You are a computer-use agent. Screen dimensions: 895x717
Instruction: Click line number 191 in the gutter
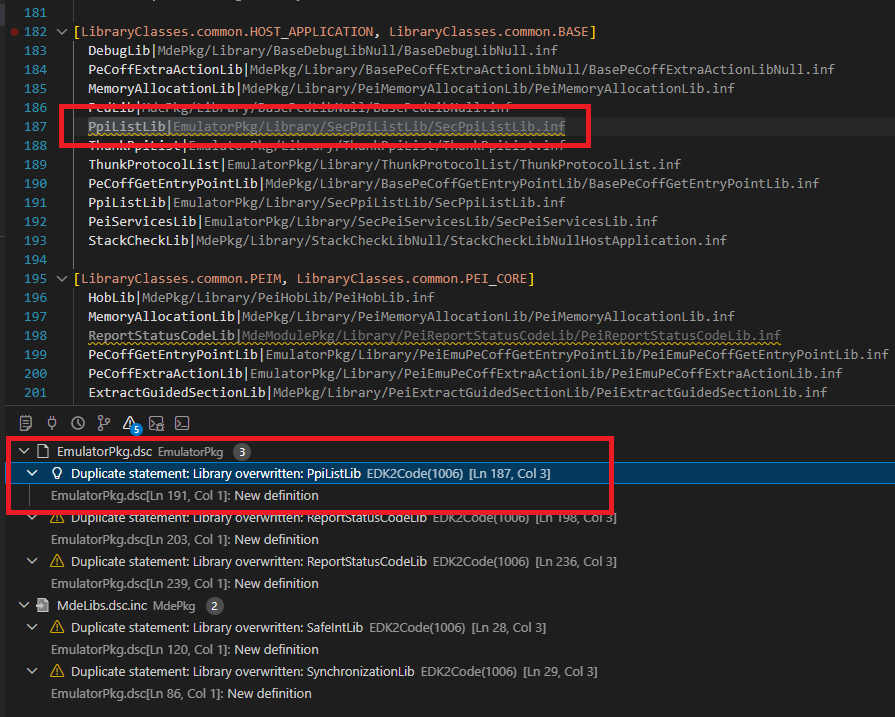[35, 203]
